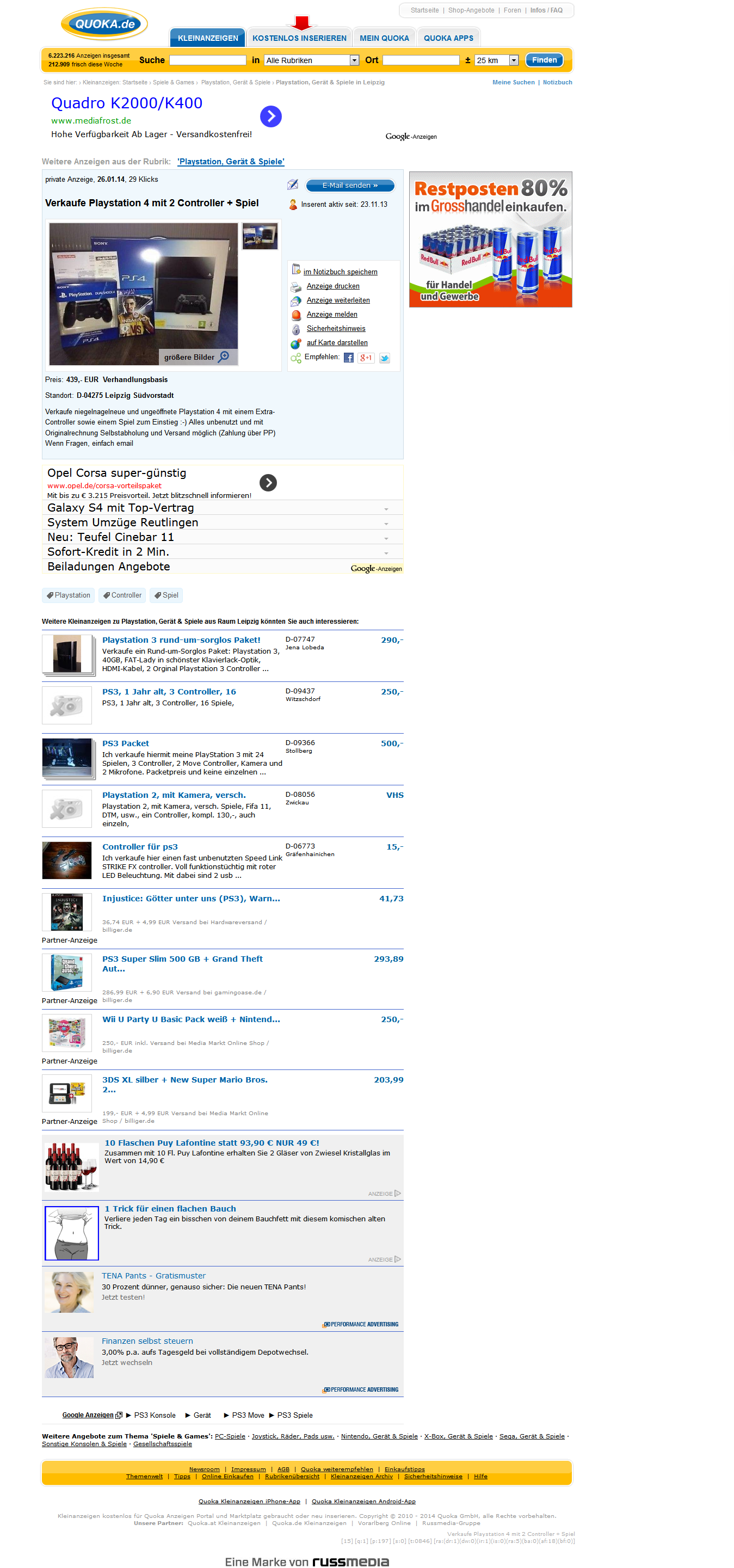Open the 'PS3 Packet' listing link

point(125,743)
